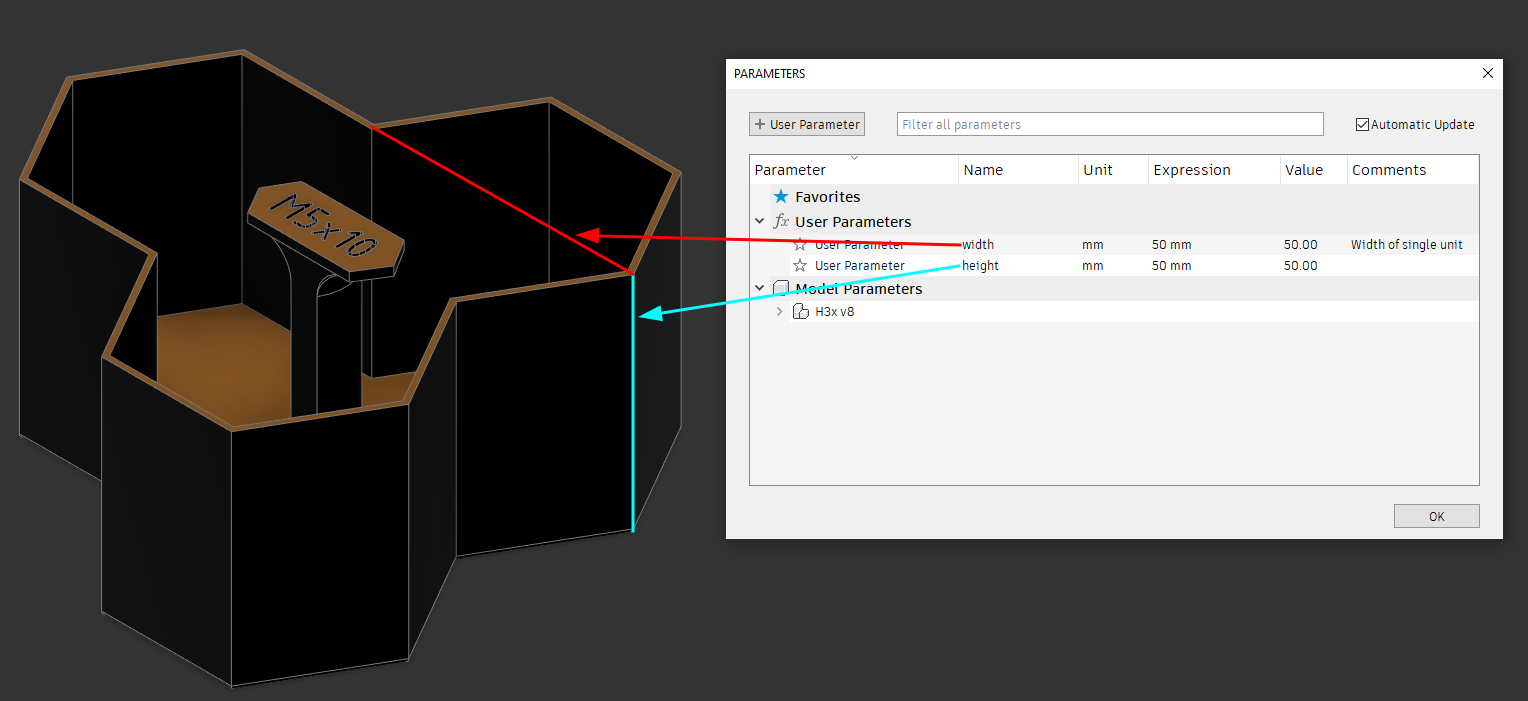
Task: Click the Parameter column header
Action: tap(790, 169)
